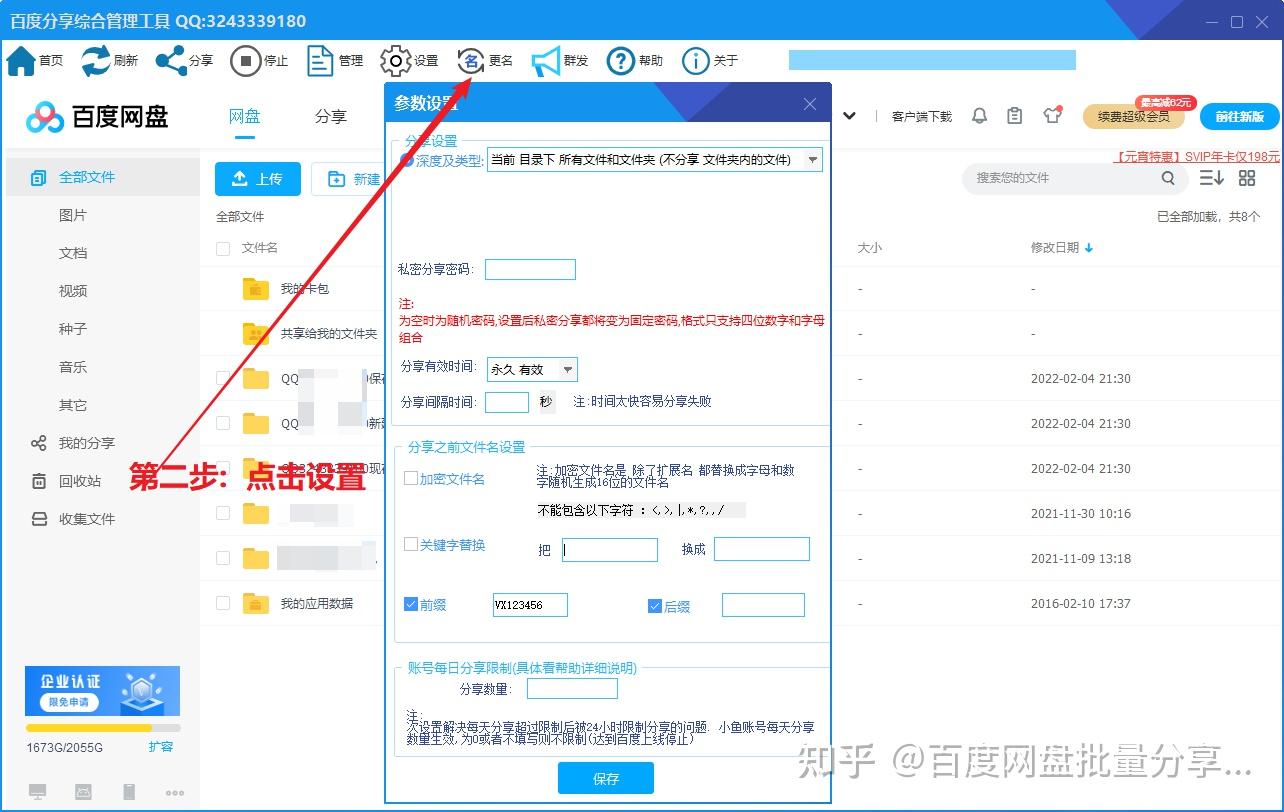Click the 更名 rename toolbar icon

(470, 61)
